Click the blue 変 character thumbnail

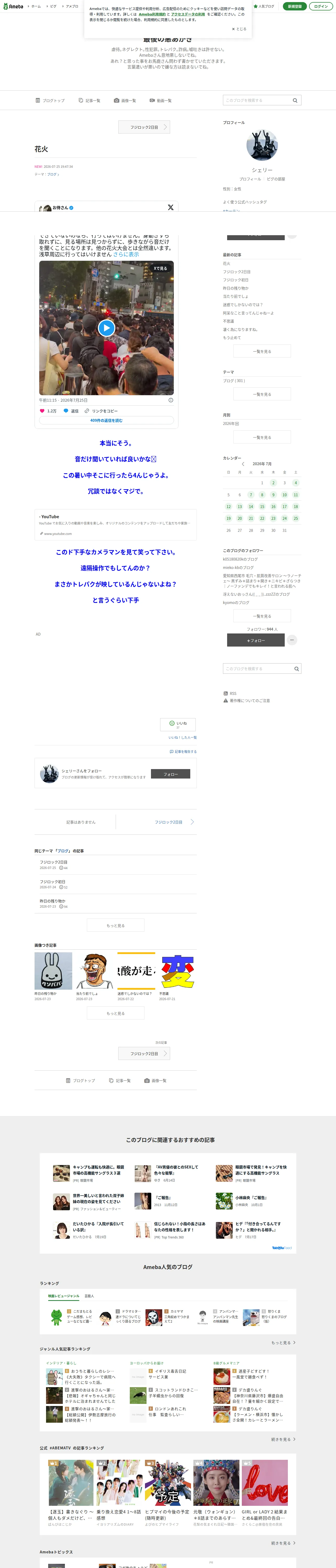click(x=177, y=971)
